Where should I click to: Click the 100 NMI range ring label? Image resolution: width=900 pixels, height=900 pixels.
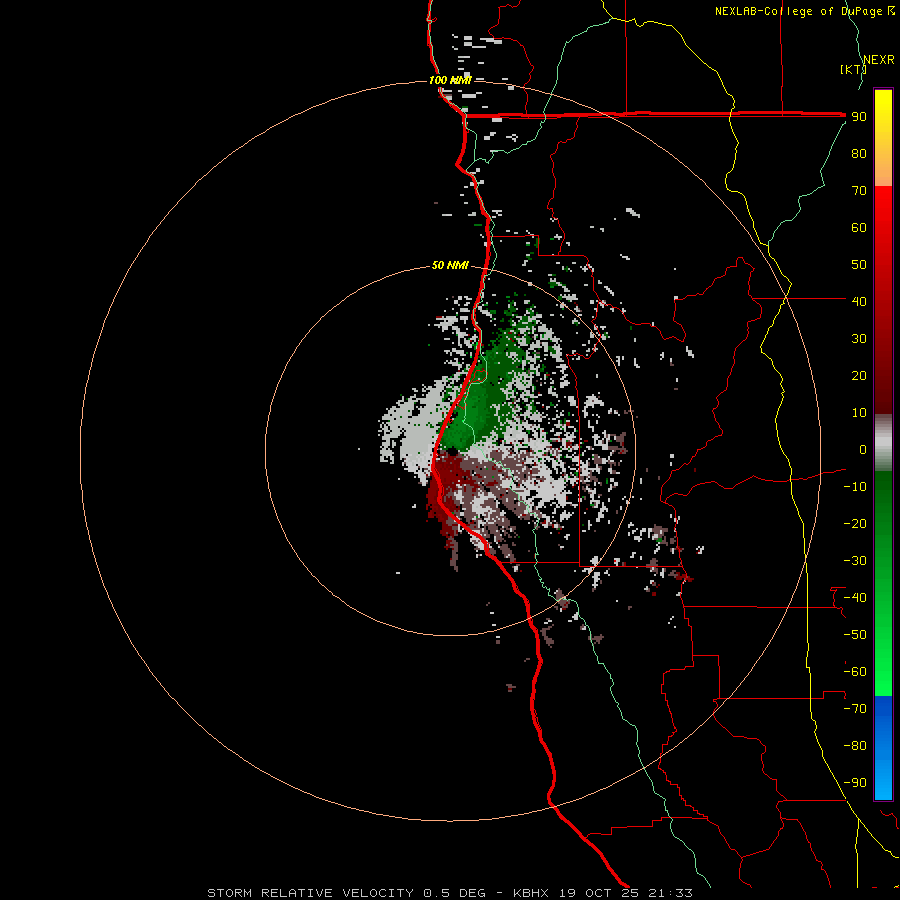tap(450, 80)
